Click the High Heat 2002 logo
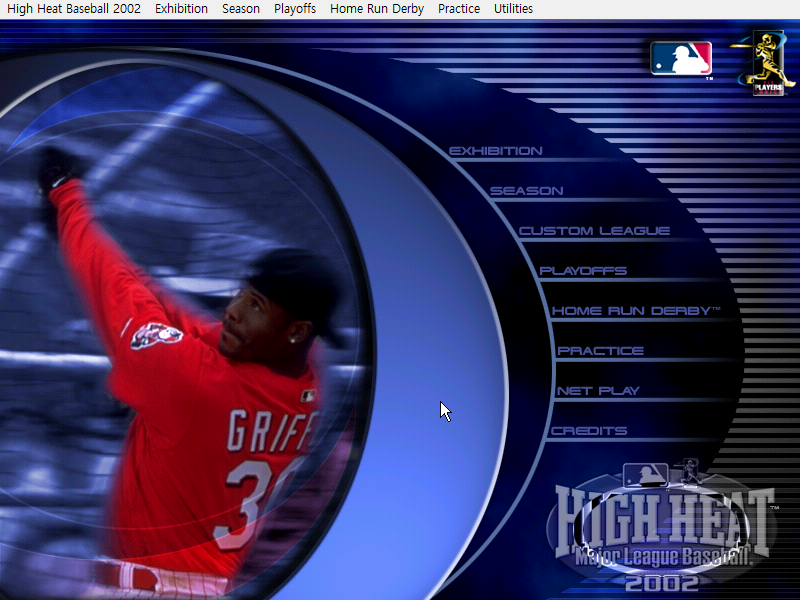 click(662, 526)
